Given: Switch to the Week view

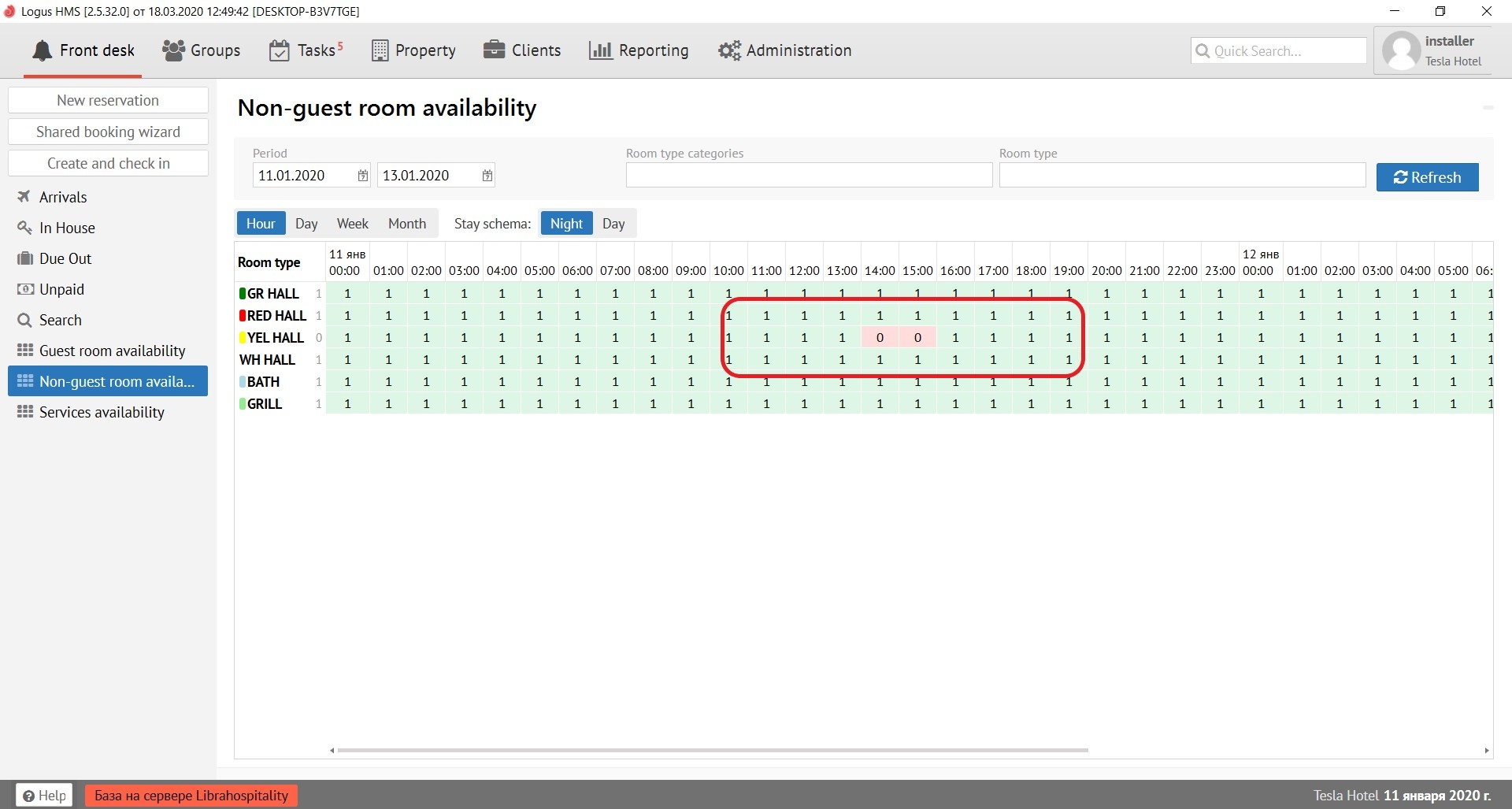Looking at the screenshot, I should coord(353,224).
